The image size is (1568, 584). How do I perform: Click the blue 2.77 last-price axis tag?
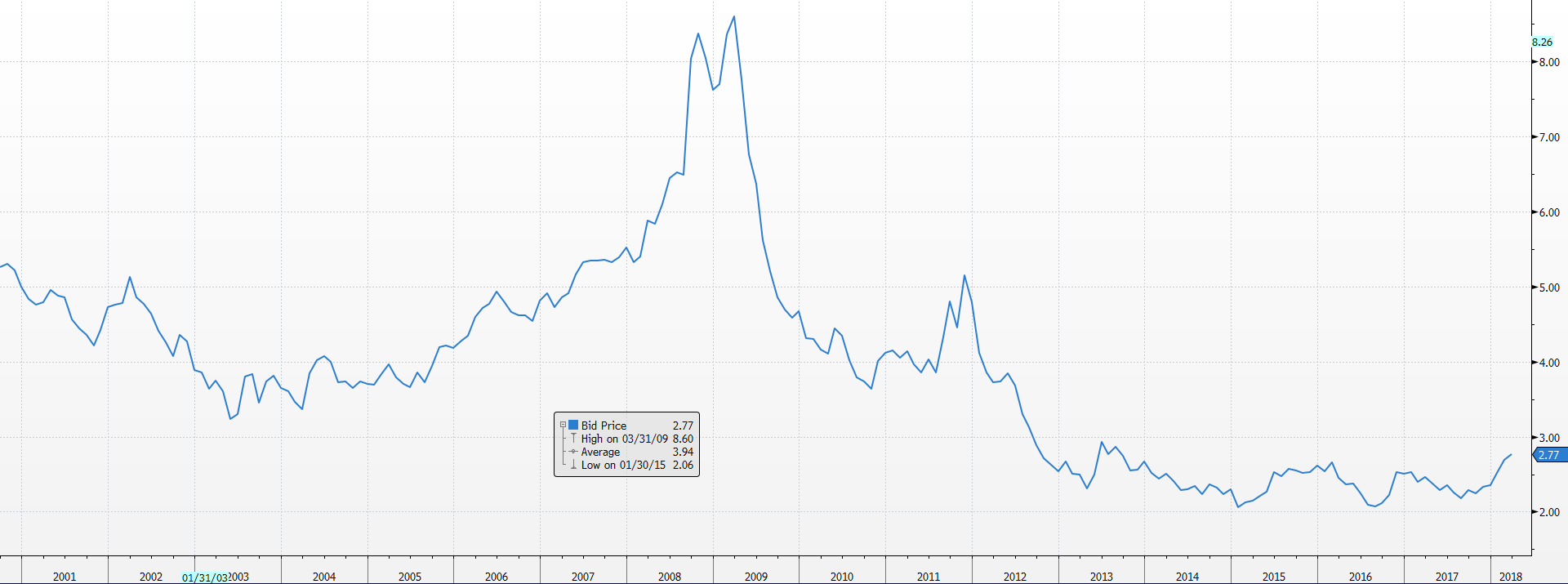(1550, 455)
